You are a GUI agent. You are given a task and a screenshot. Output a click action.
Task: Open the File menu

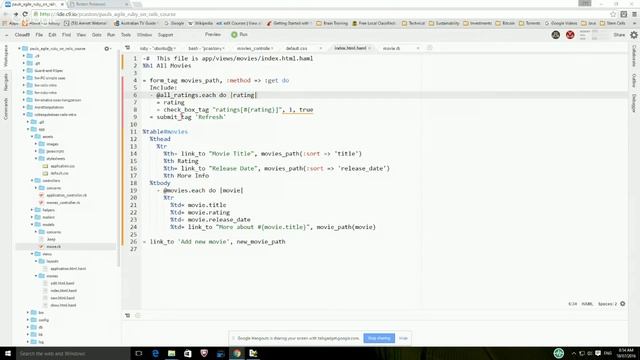(x=39, y=35)
